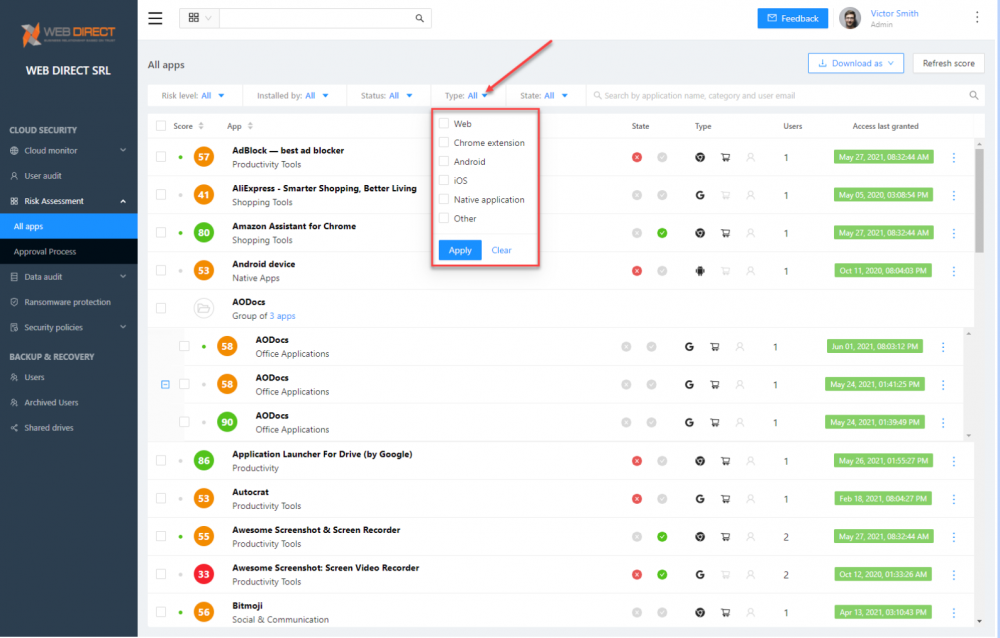Select the Autocrat row checkbox

[161, 498]
